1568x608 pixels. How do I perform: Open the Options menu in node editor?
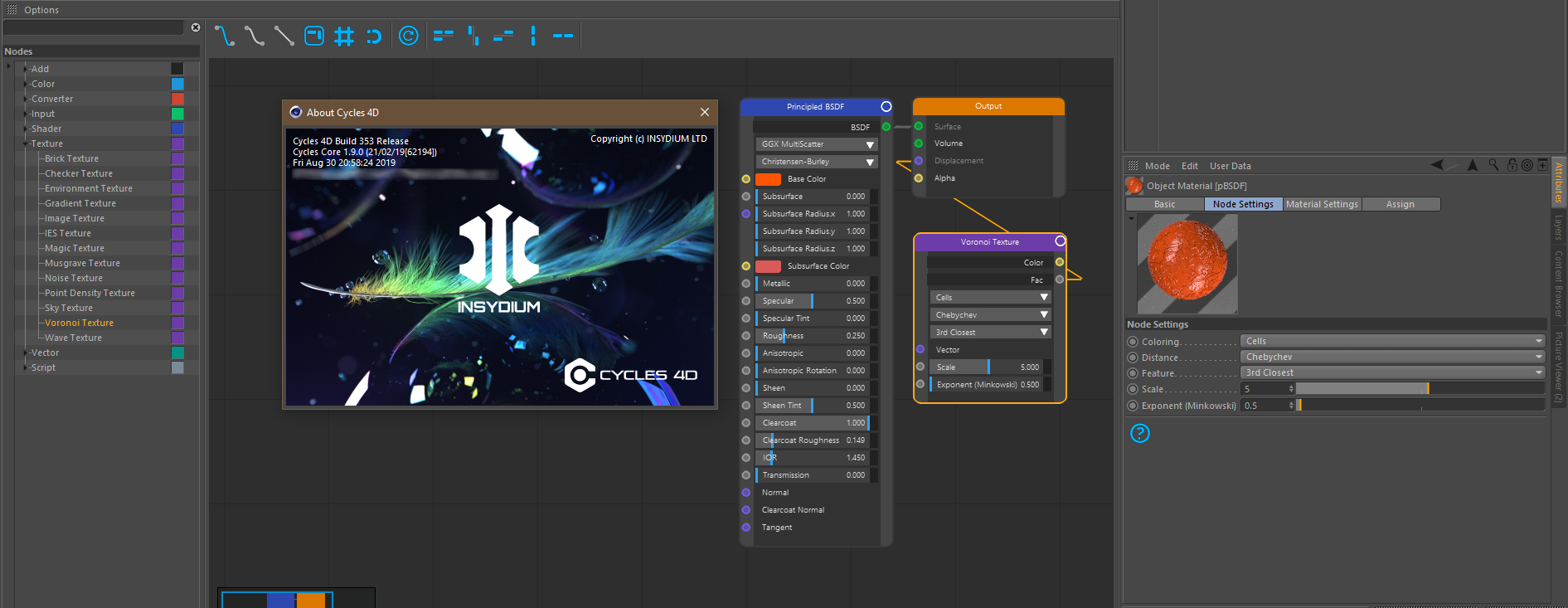click(41, 10)
